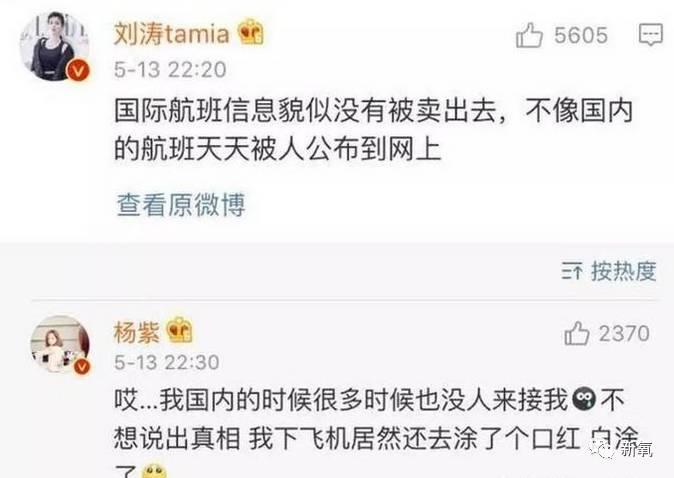
Task: Like 刘涛tamia's comment with thumbs-up icon
Action: pos(529,35)
